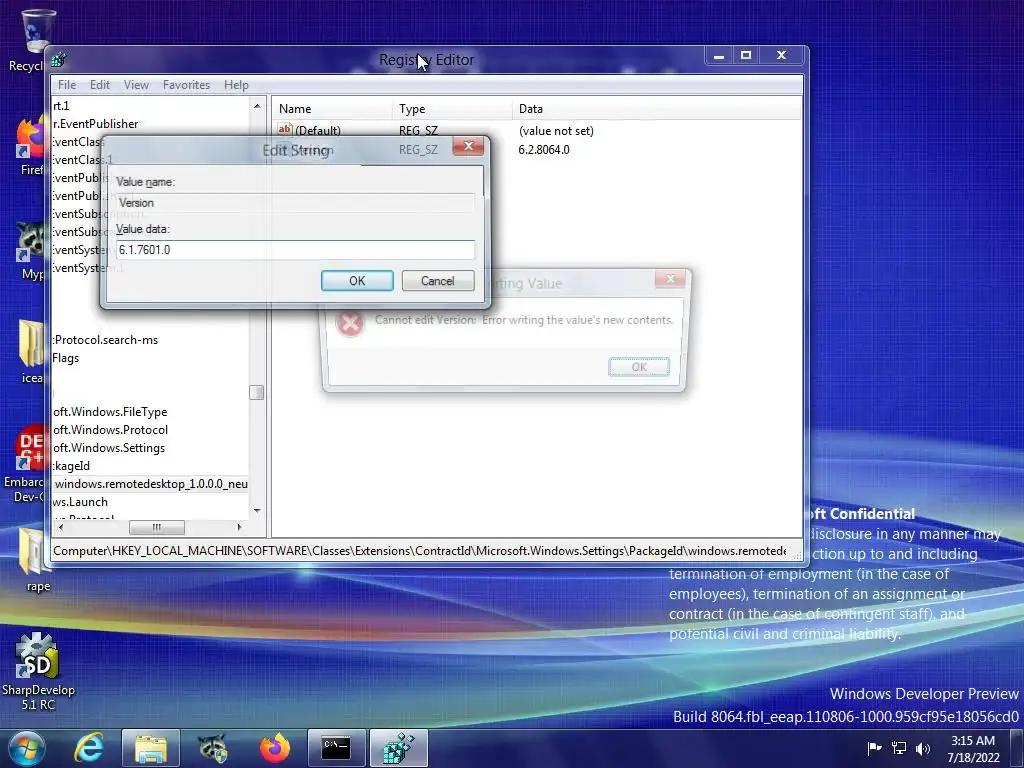Click the tree horizontal scrollbar thumb
This screenshot has height=768, width=1024.
pyautogui.click(x=157, y=527)
